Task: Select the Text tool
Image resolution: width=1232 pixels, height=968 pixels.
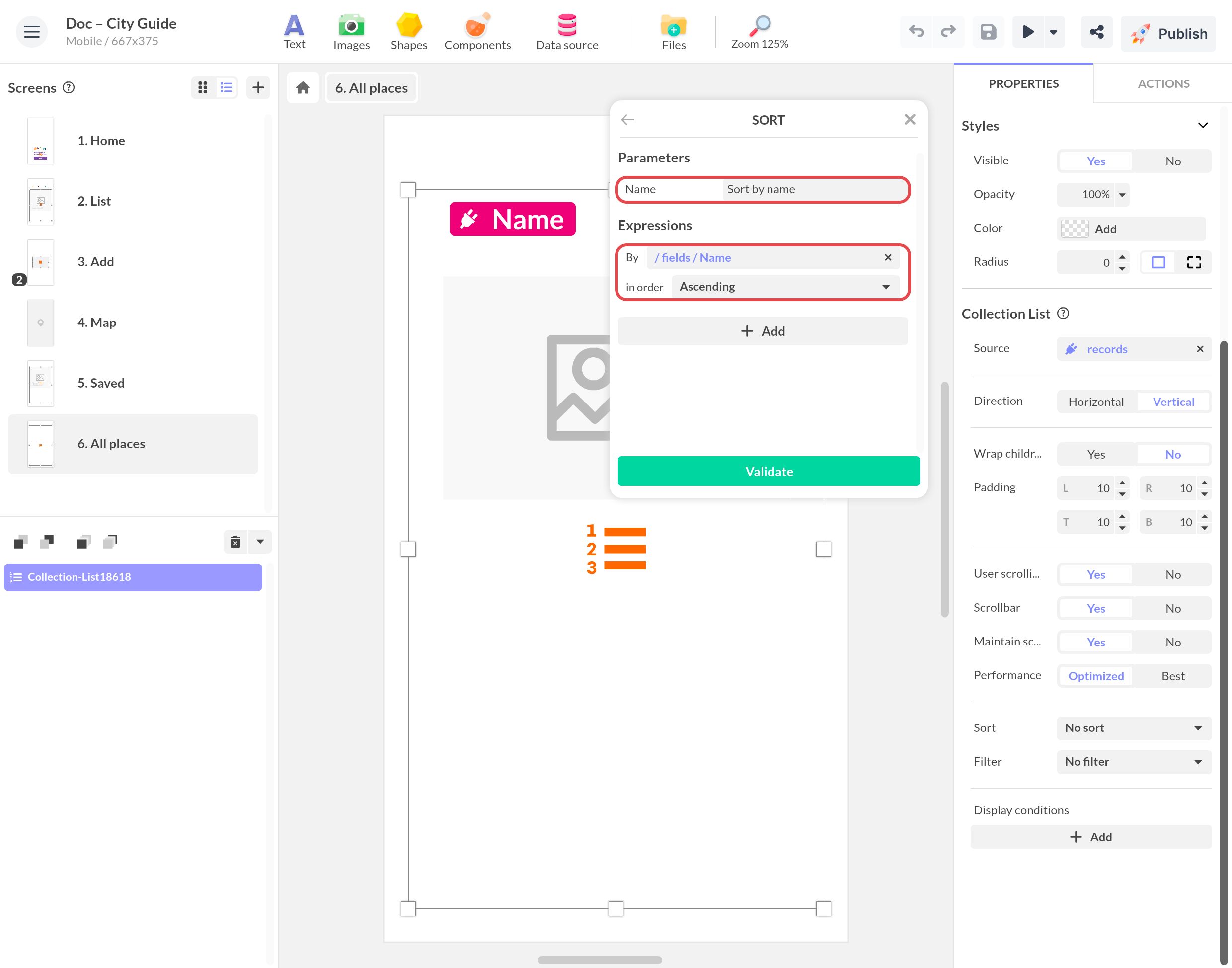Action: coord(294,32)
